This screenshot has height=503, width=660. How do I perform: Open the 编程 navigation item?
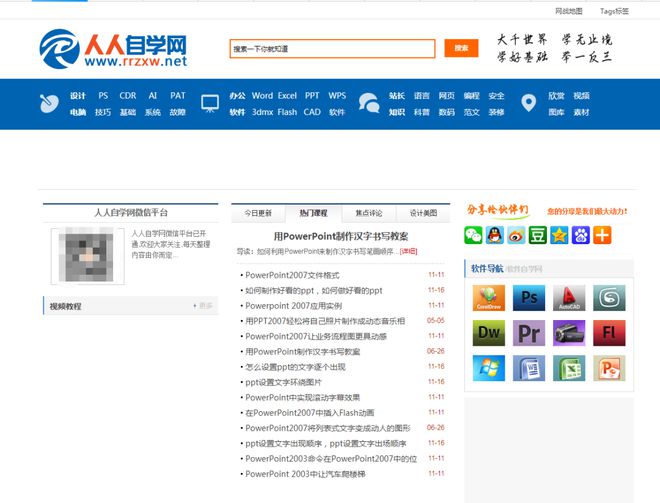point(471,96)
